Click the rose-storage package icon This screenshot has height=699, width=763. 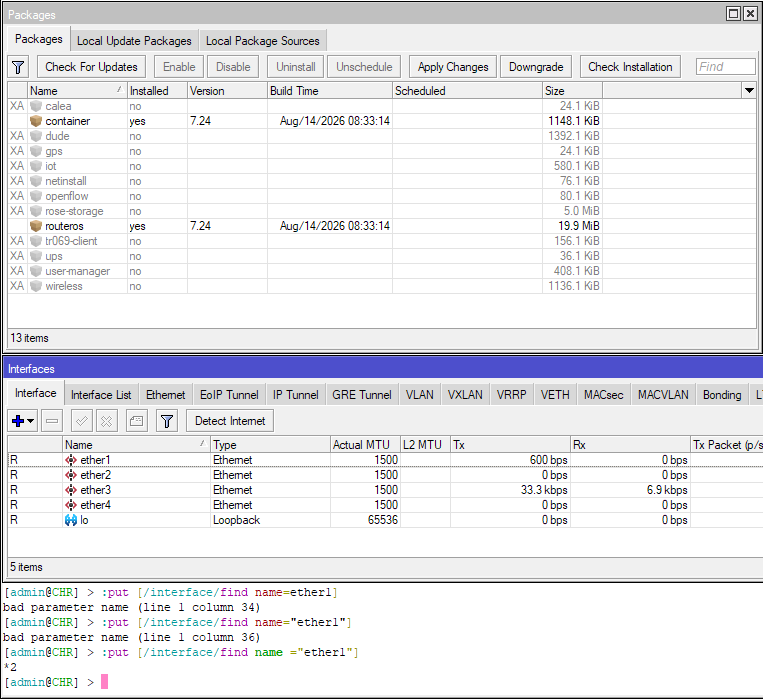[36, 211]
